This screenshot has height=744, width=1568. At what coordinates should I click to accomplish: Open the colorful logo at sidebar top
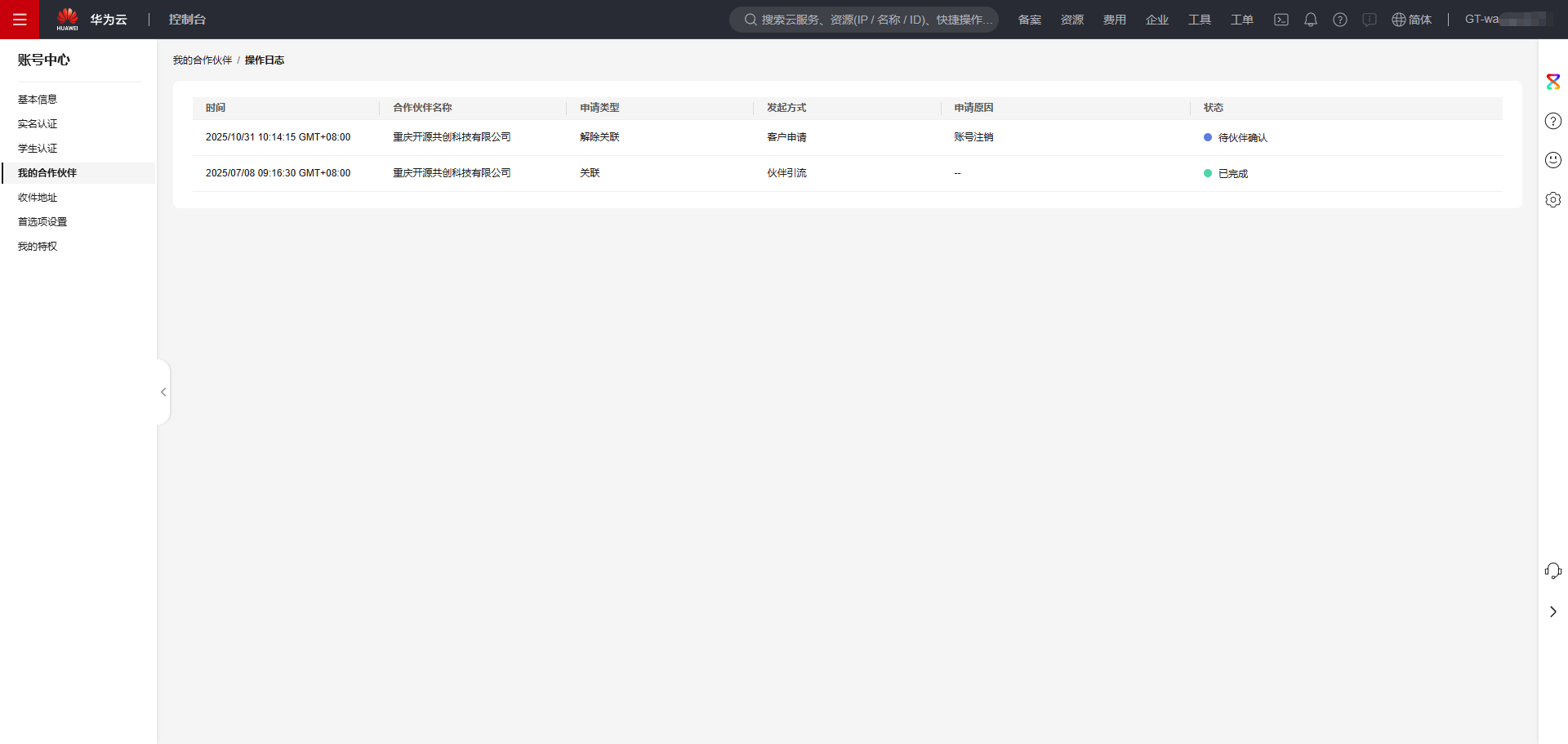click(1553, 82)
